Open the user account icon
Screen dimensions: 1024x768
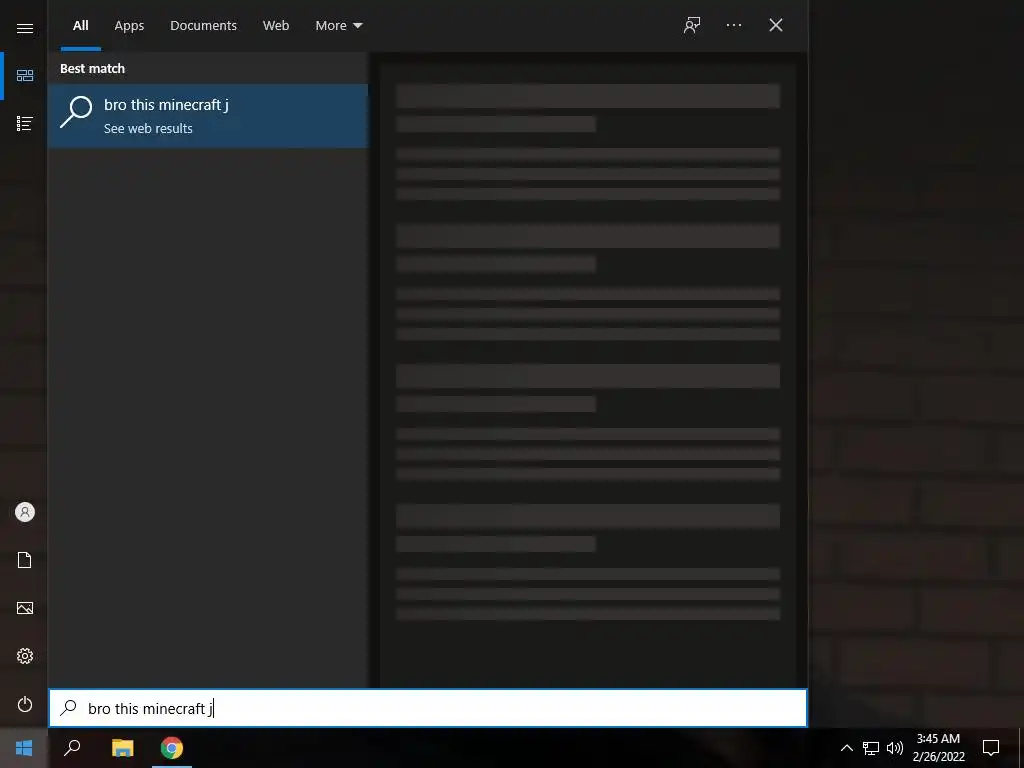25,512
